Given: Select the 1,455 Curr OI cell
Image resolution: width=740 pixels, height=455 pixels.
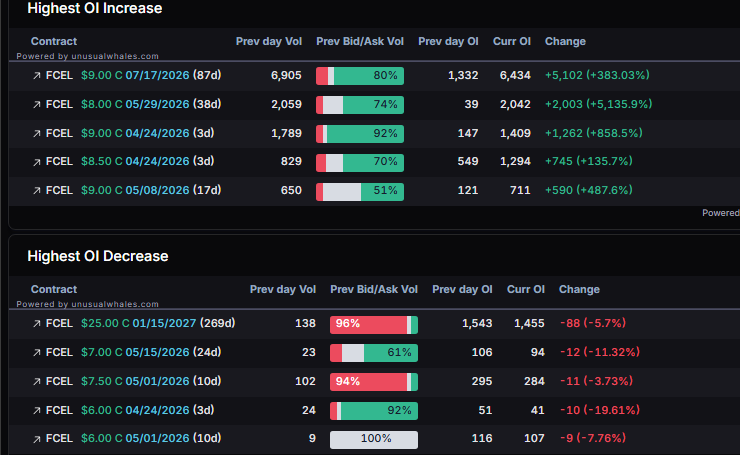Looking at the screenshot, I should point(529,323).
